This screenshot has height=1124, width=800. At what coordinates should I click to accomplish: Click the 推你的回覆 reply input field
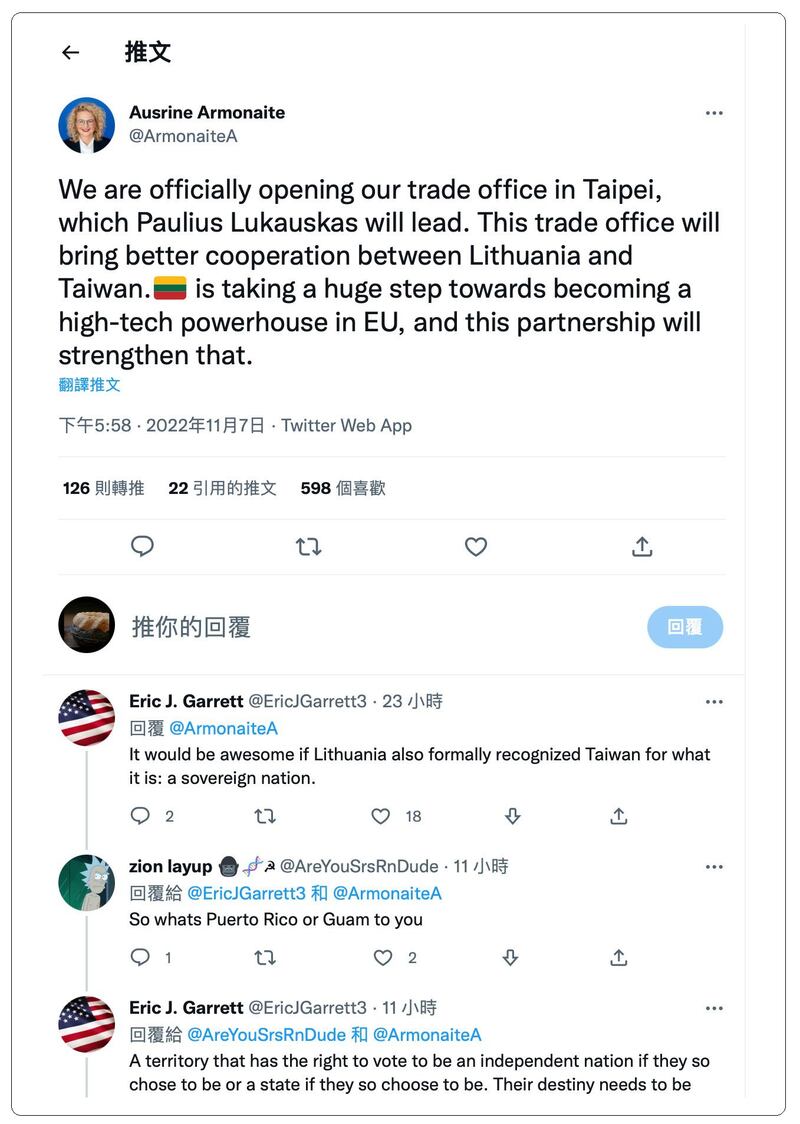pyautogui.click(x=380, y=627)
